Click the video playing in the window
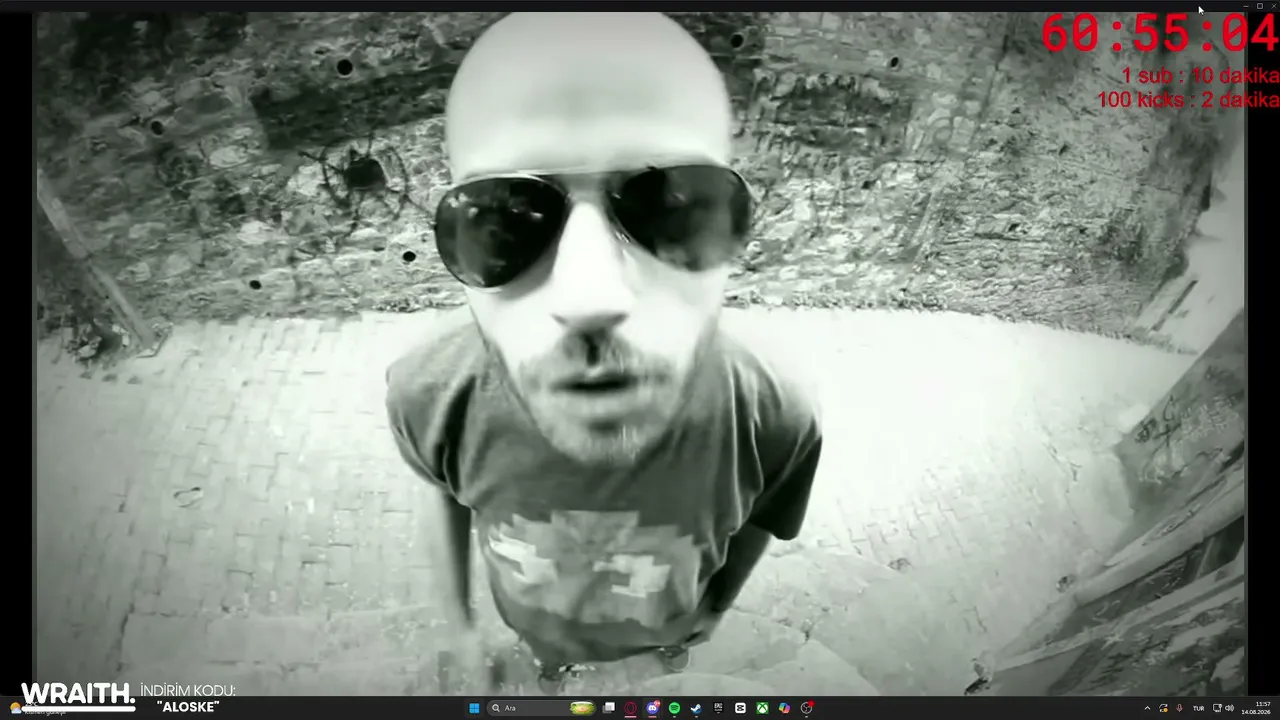Image resolution: width=1280 pixels, height=720 pixels. [x=640, y=353]
